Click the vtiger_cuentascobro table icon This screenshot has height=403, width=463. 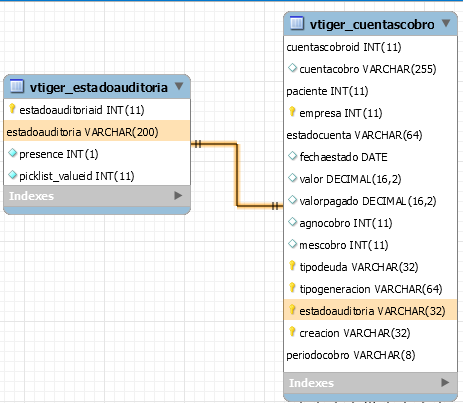297,23
